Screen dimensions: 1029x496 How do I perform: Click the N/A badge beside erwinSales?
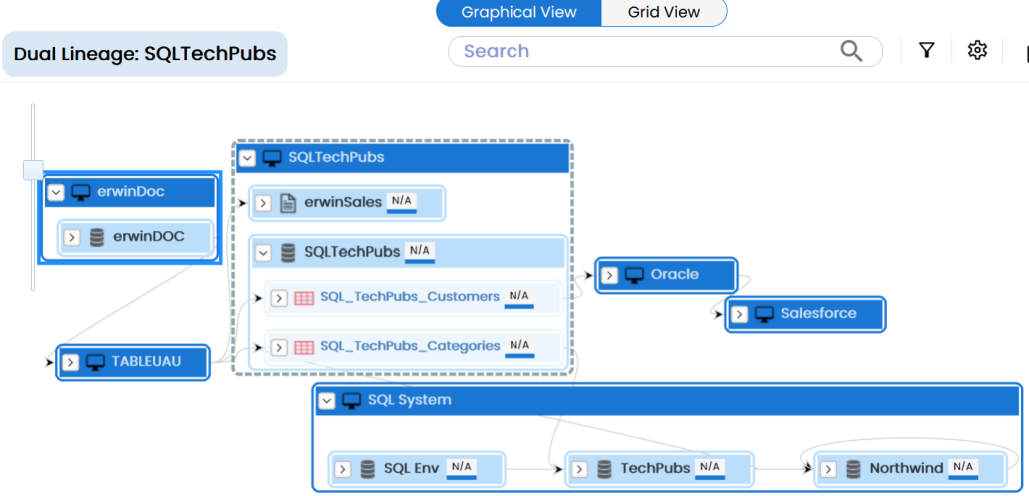tap(402, 201)
